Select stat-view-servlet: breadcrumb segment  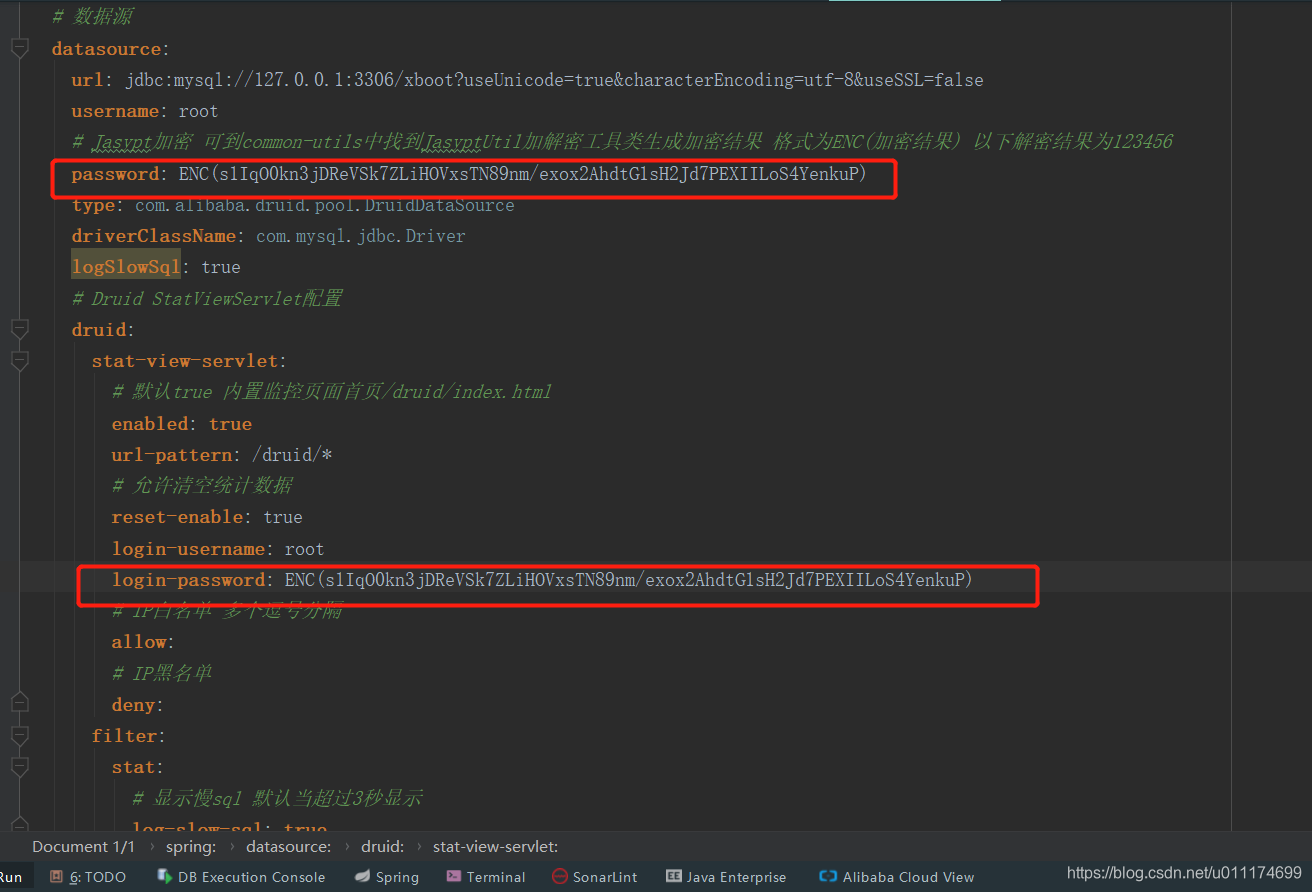tap(495, 847)
